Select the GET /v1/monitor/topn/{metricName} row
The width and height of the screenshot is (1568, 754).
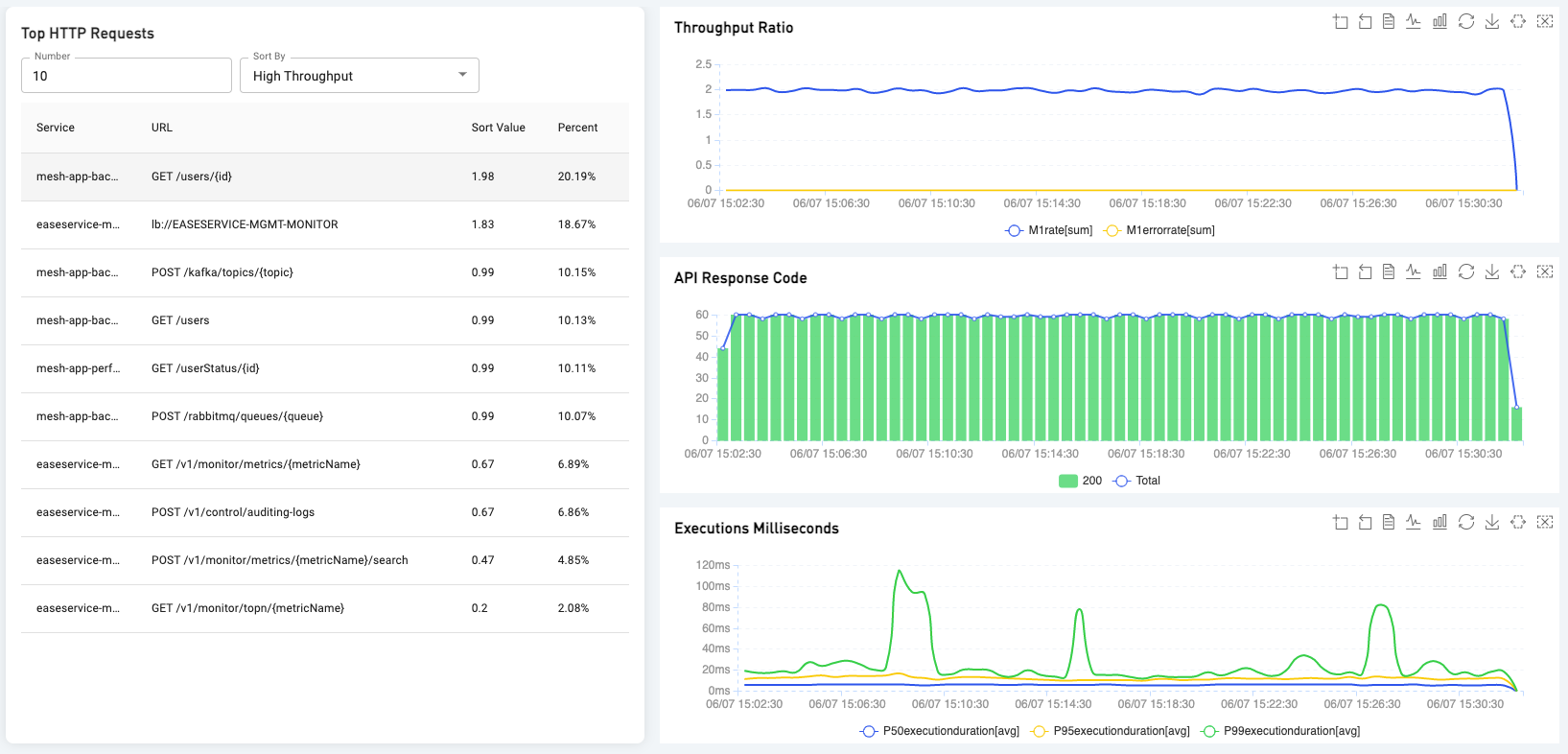(x=325, y=608)
